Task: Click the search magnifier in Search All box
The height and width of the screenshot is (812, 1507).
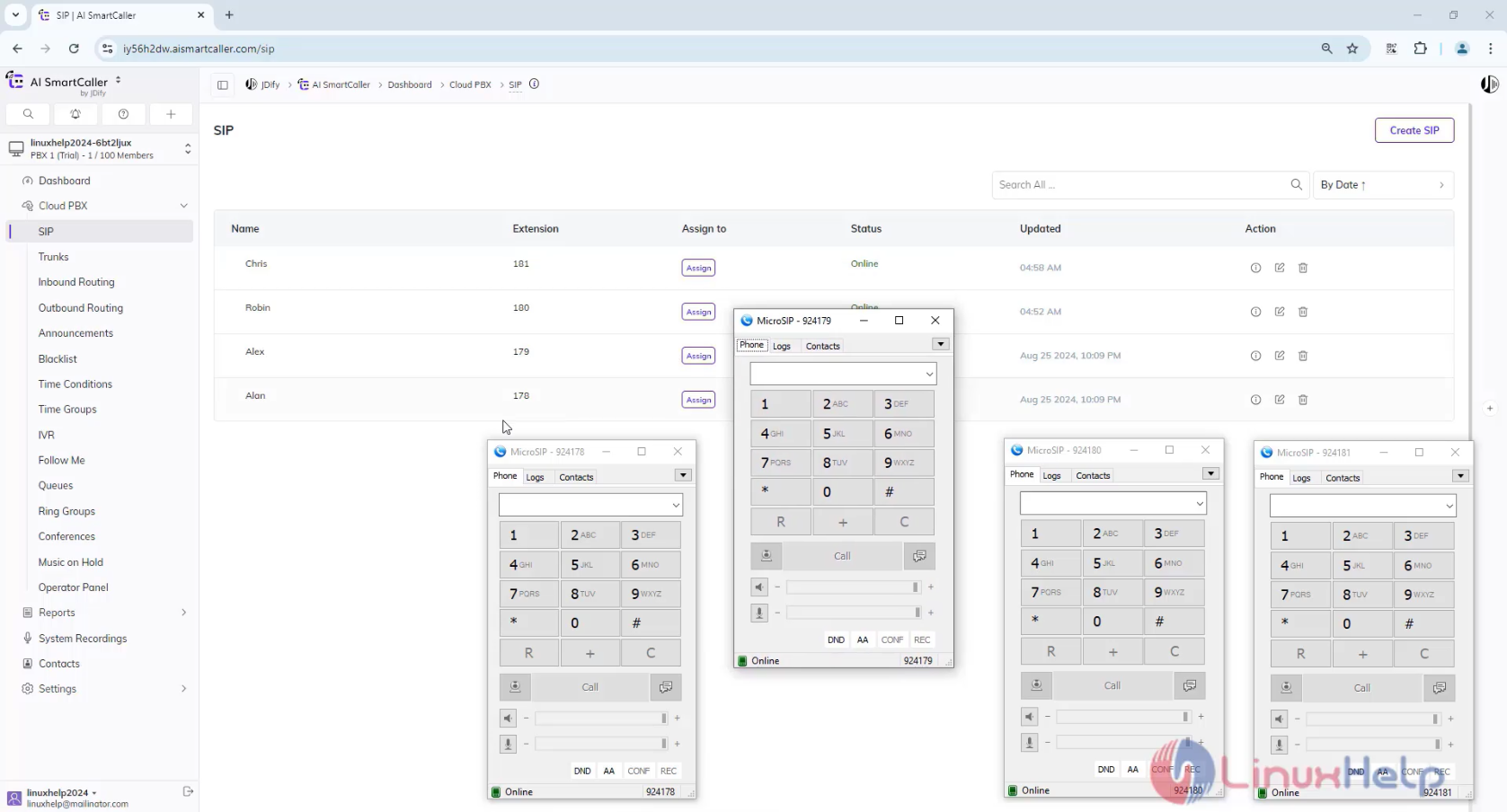Action: pos(1296,184)
